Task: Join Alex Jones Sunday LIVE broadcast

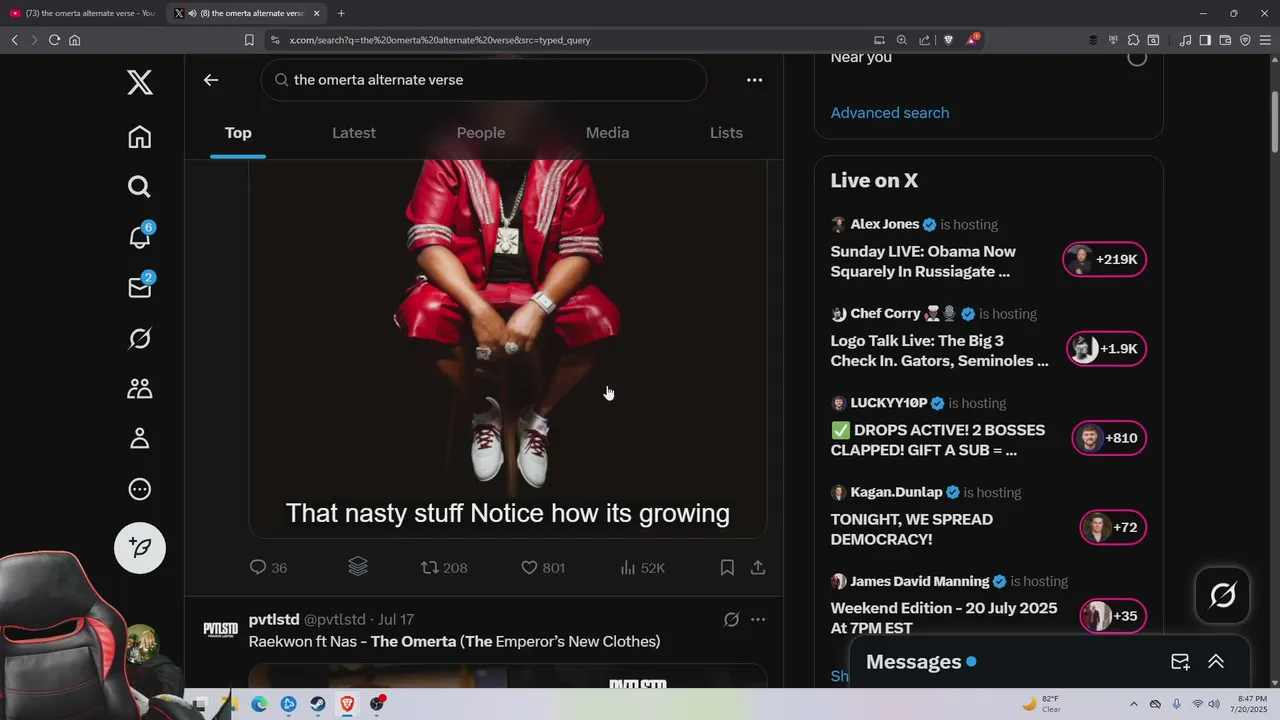Action: pyautogui.click(x=923, y=261)
